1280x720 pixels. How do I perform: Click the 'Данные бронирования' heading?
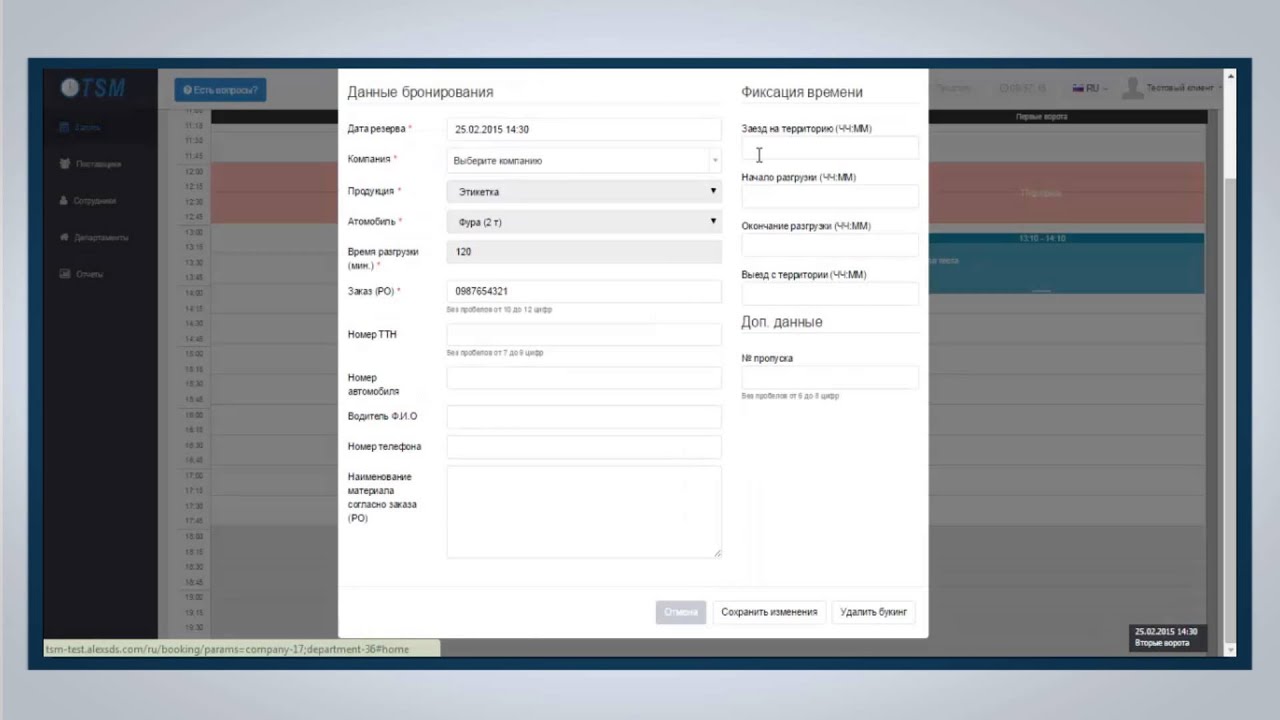point(420,92)
